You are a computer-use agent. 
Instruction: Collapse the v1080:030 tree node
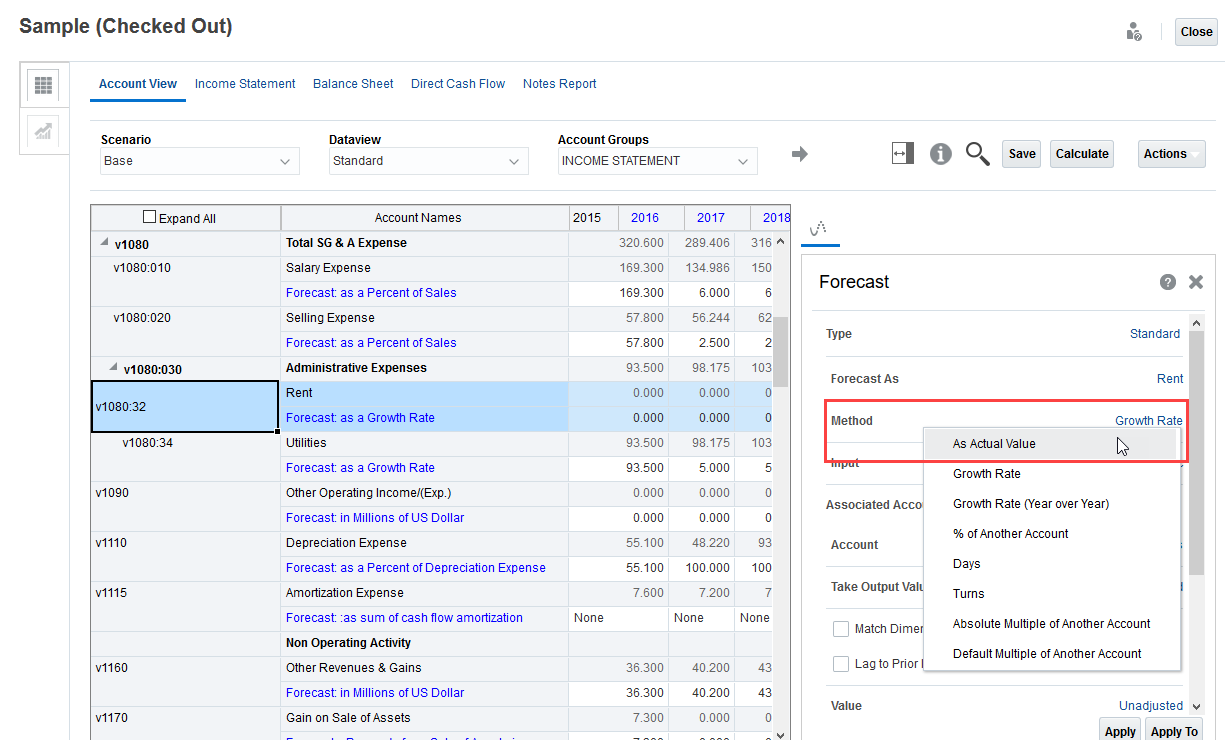pos(113,368)
